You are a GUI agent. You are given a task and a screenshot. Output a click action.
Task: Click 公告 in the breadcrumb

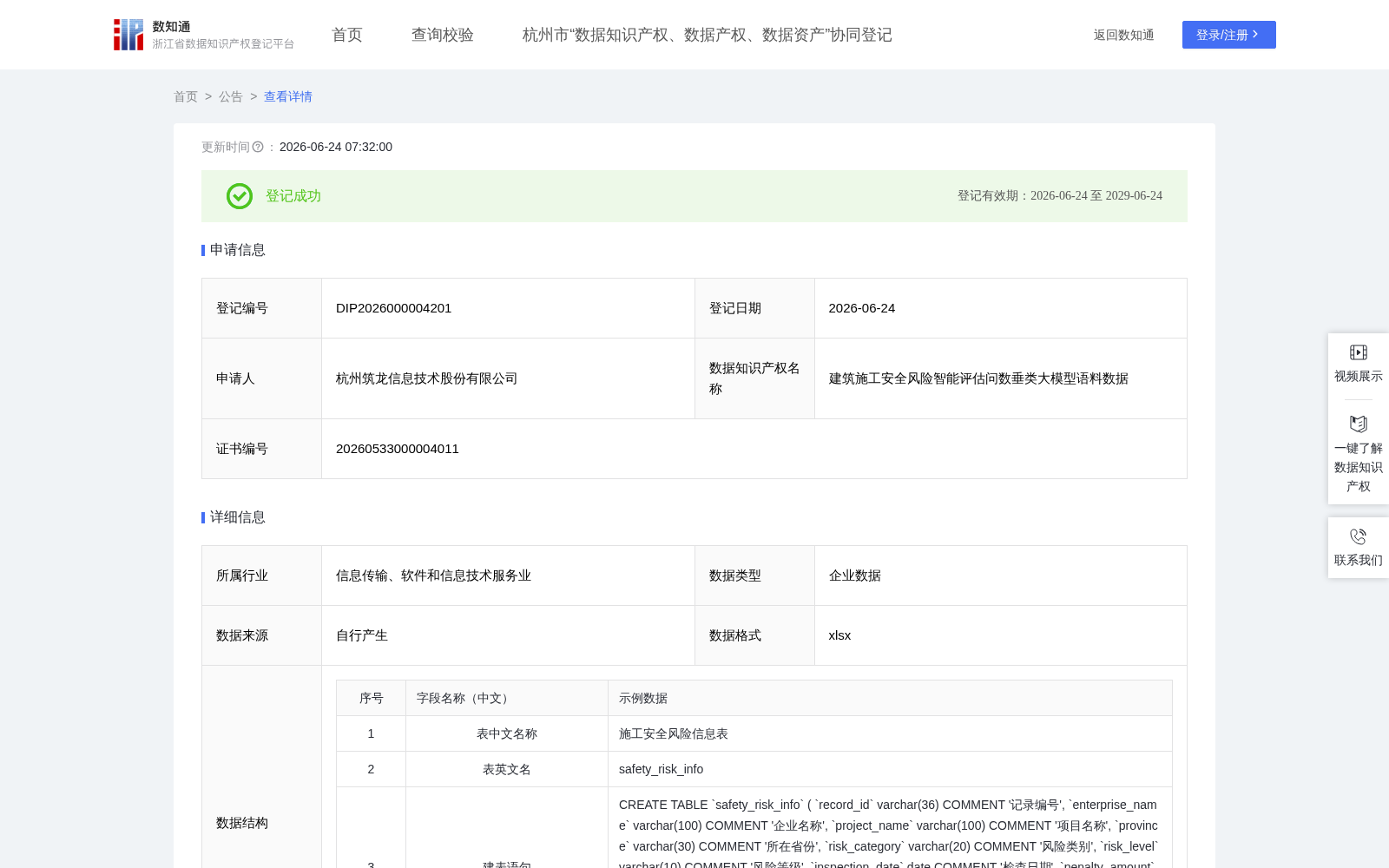(231, 96)
